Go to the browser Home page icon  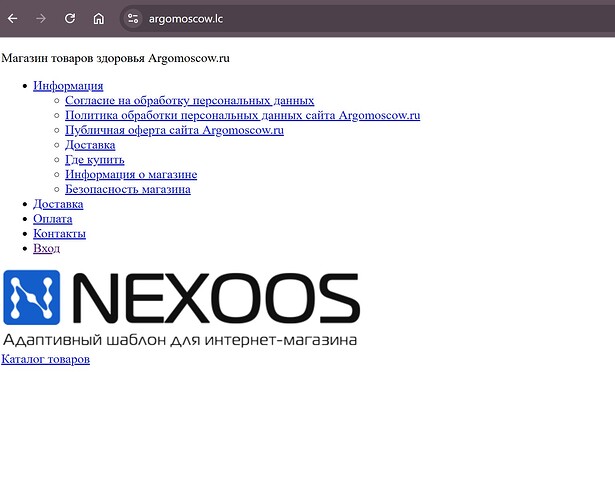98,18
